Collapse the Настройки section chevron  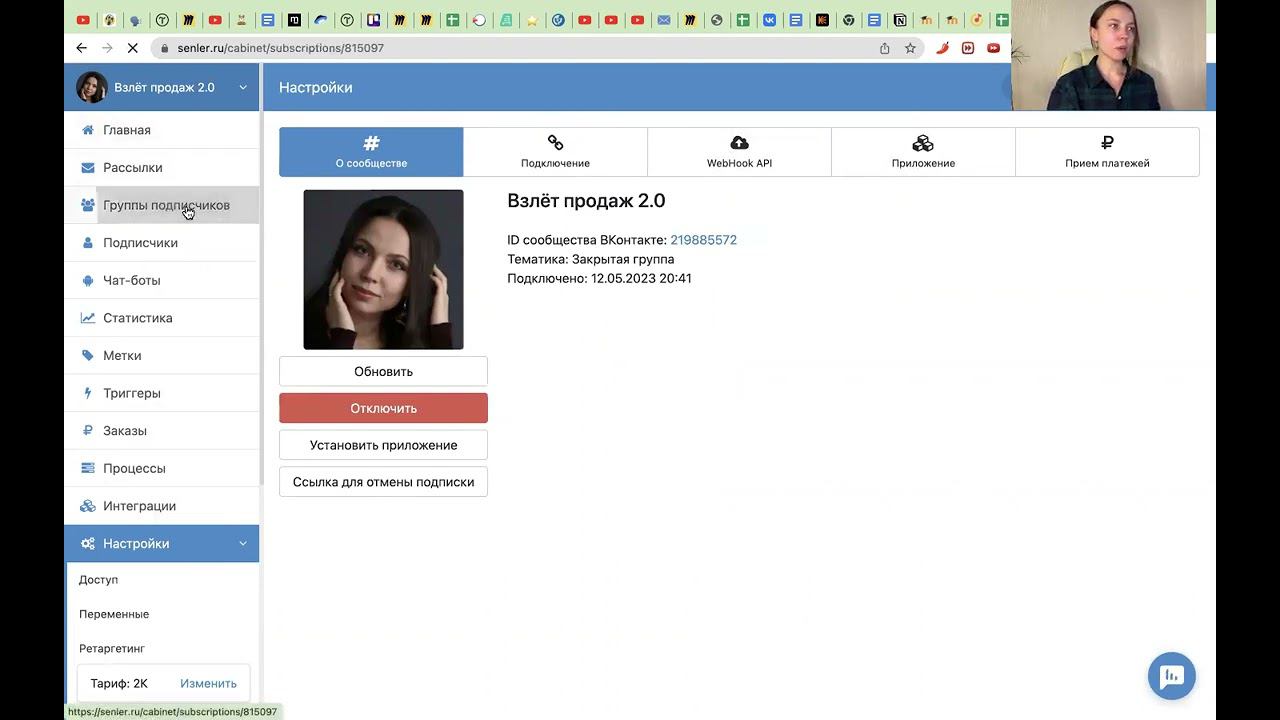(243, 544)
